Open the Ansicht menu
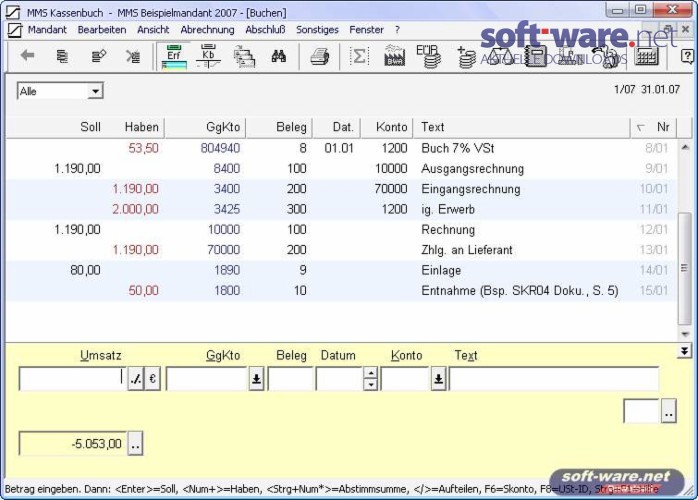698x500 pixels. (153, 30)
